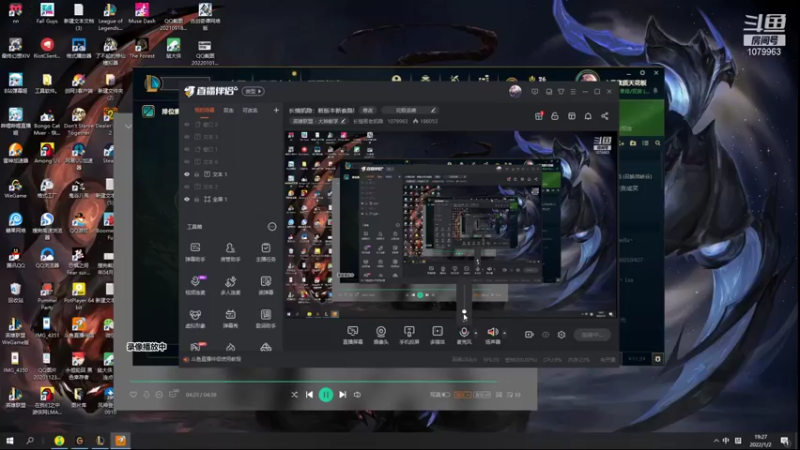Open the pill-shaped dropdown beside the app logo
This screenshot has height=450, width=800.
pyautogui.click(x=254, y=91)
